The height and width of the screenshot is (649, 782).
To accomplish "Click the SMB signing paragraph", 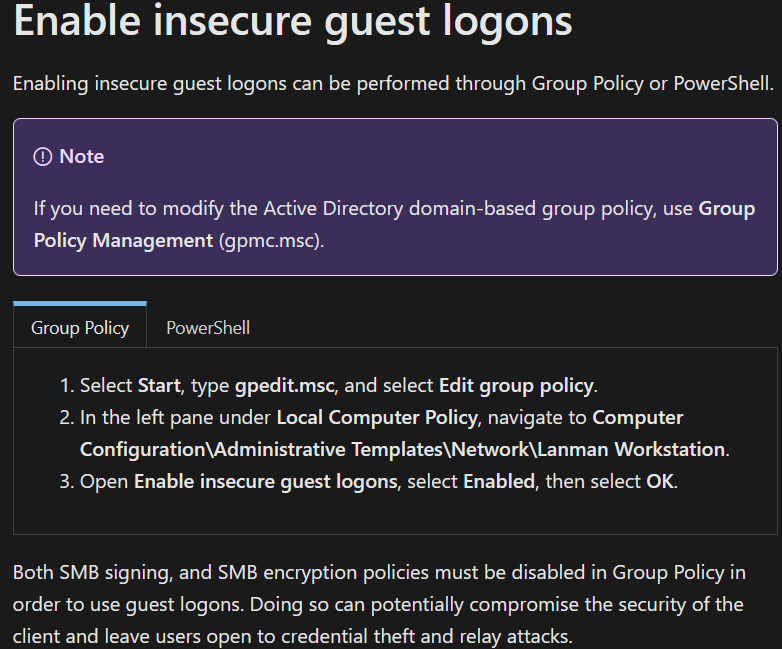I will pos(379,604).
